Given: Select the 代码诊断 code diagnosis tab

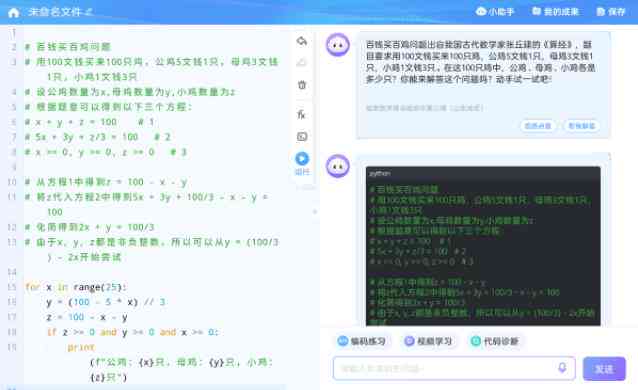Looking at the screenshot, I should 495,341.
